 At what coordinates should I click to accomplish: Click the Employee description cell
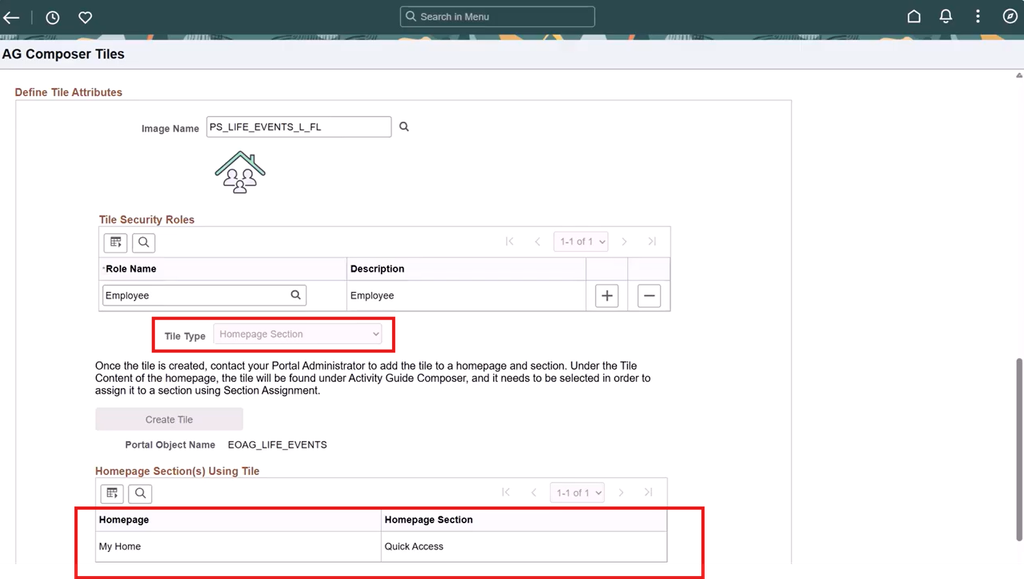[372, 296]
